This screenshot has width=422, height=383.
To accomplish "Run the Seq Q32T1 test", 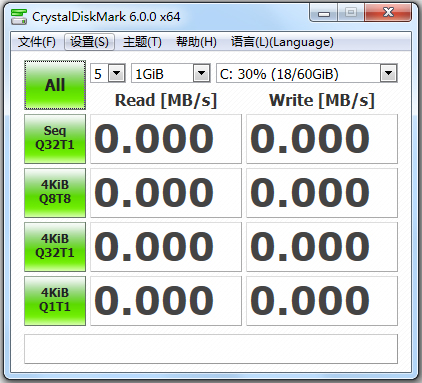I will (x=55, y=139).
